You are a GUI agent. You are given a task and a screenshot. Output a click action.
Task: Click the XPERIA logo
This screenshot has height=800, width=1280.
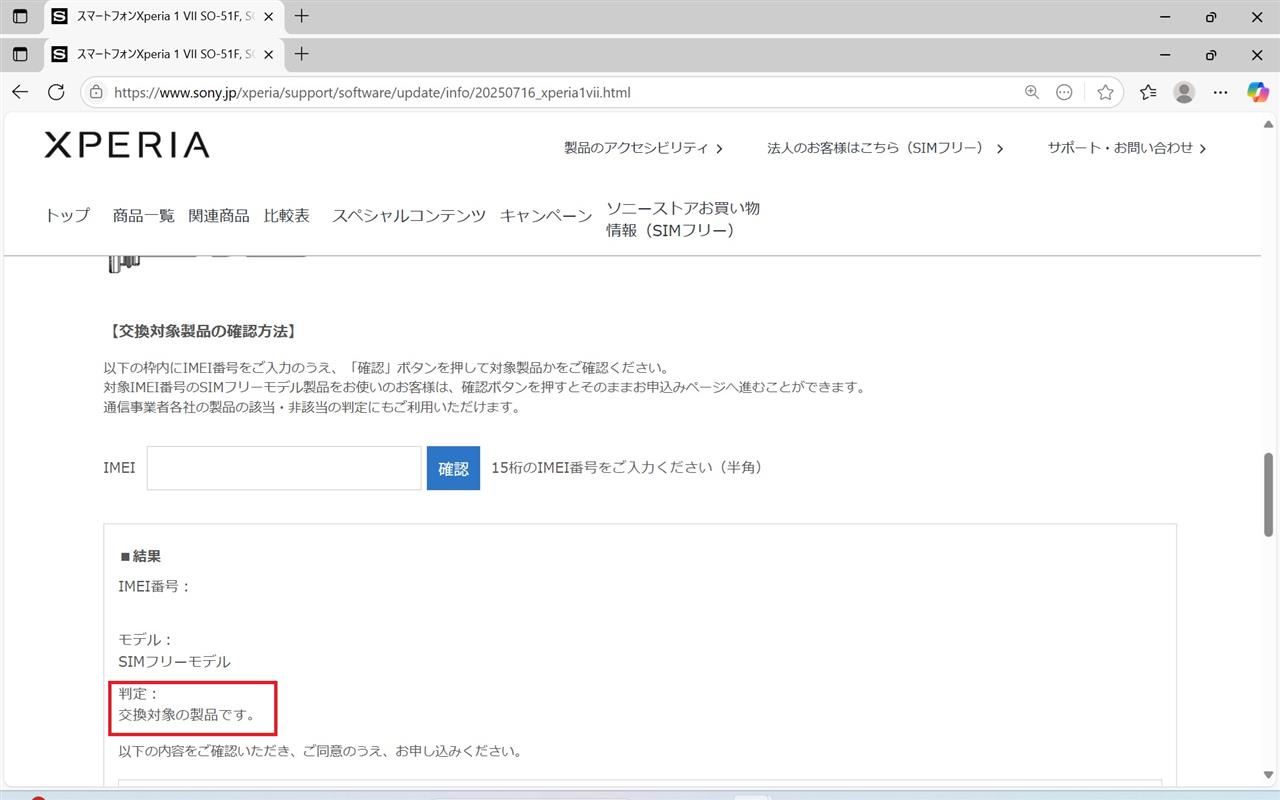pos(127,145)
